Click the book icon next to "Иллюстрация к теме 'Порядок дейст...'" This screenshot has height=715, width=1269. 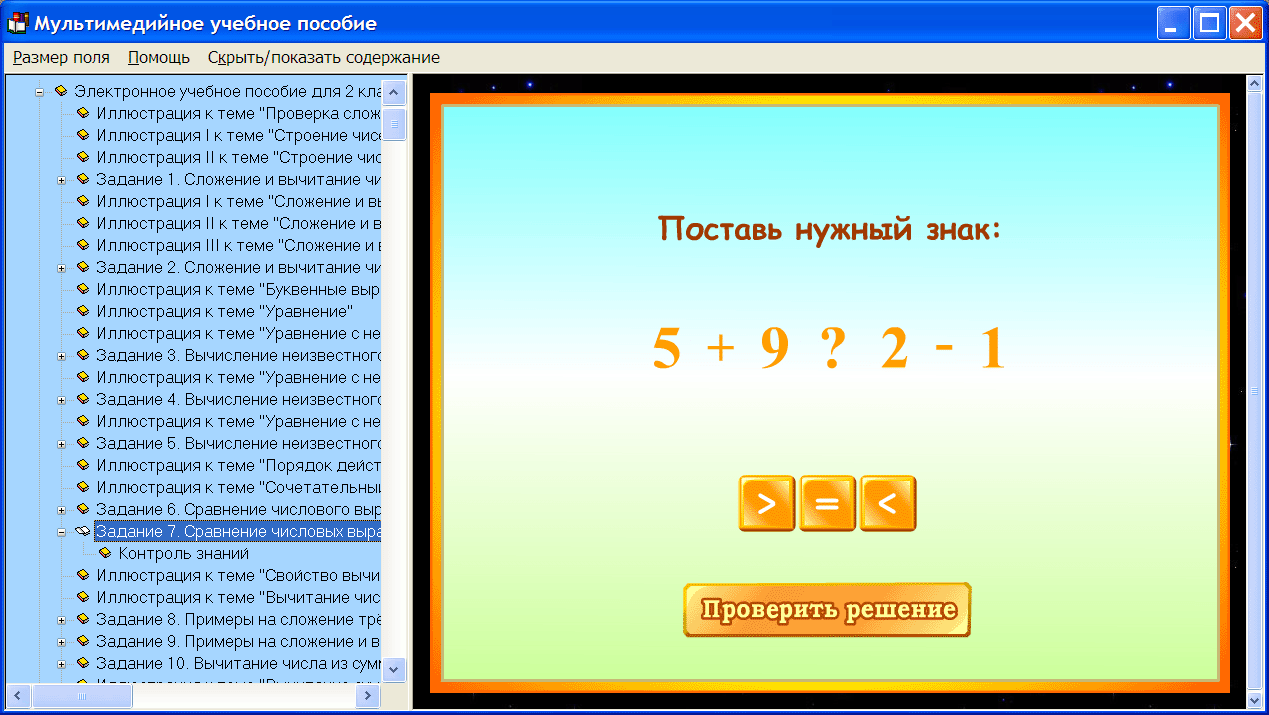pyautogui.click(x=84, y=465)
